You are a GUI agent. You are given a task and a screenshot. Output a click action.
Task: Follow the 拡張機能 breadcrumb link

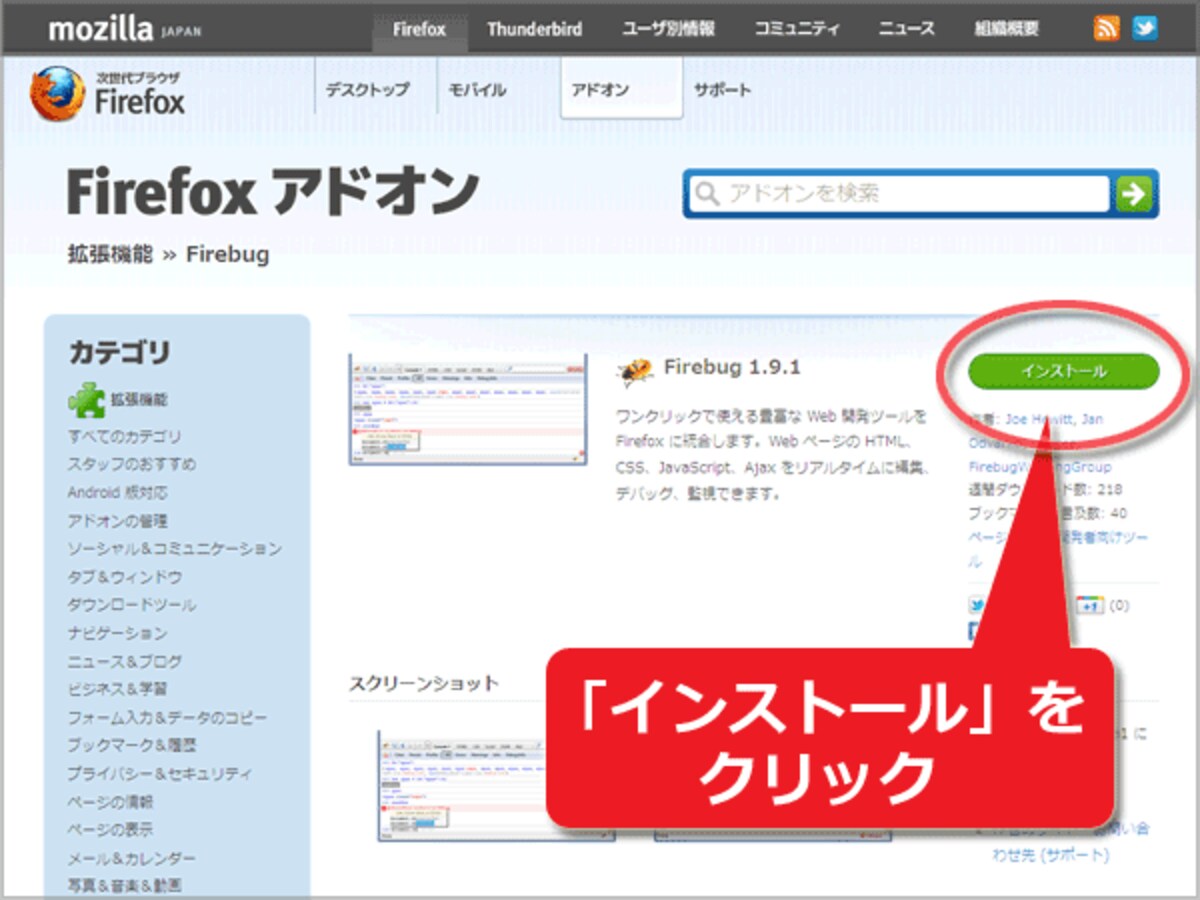click(111, 254)
